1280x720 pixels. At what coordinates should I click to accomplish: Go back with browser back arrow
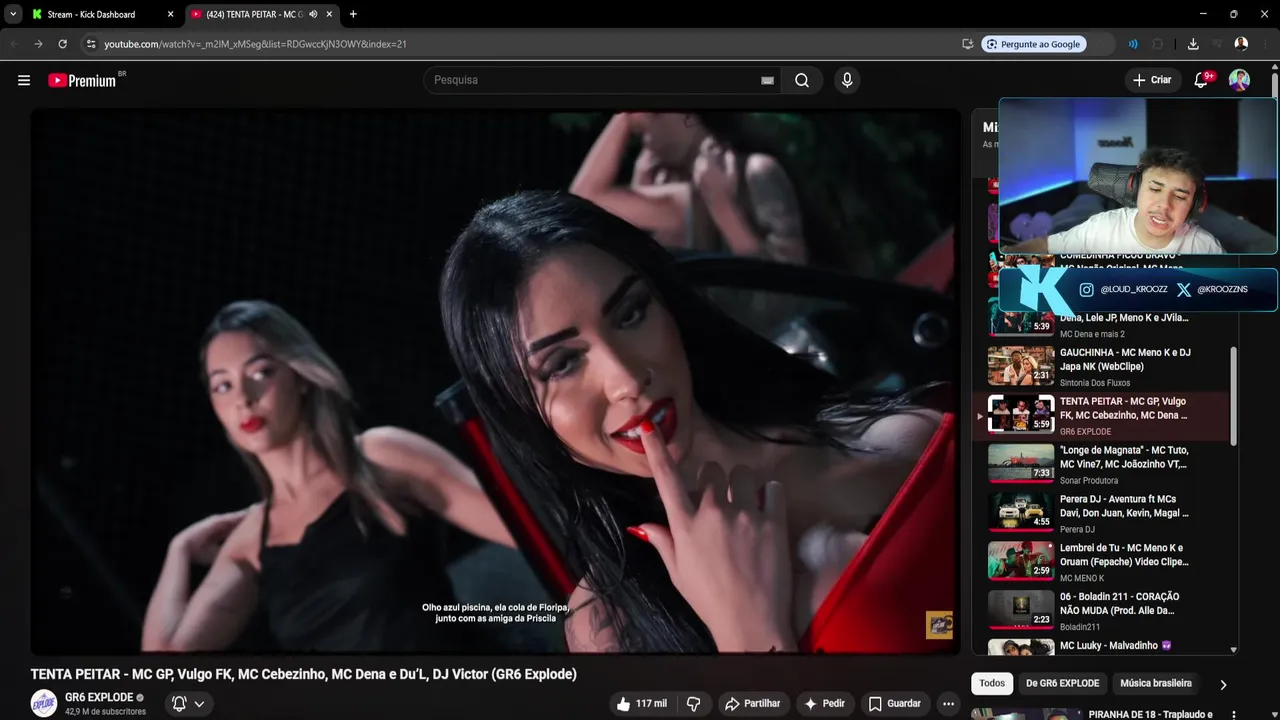(14, 44)
